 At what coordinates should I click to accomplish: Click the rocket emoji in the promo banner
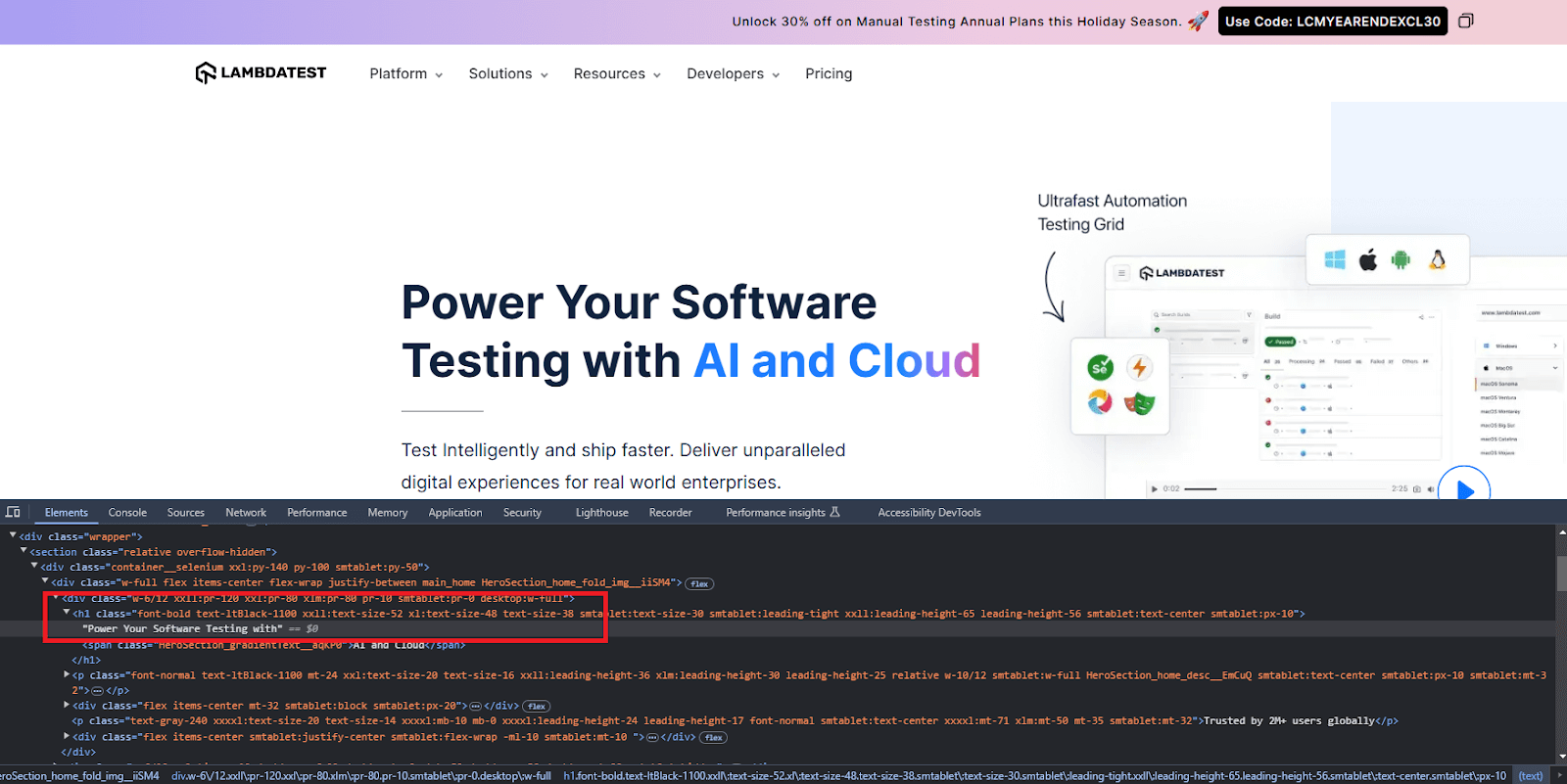[1198, 21]
